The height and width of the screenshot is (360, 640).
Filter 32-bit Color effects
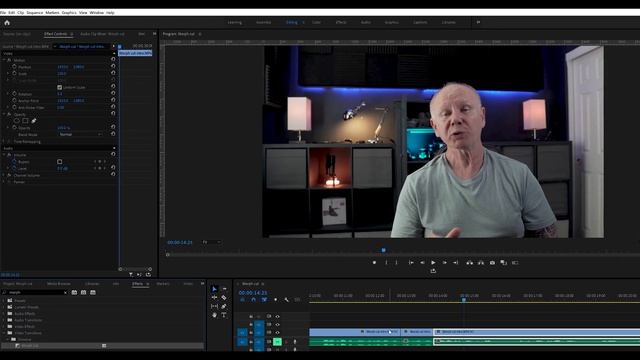click(83, 293)
